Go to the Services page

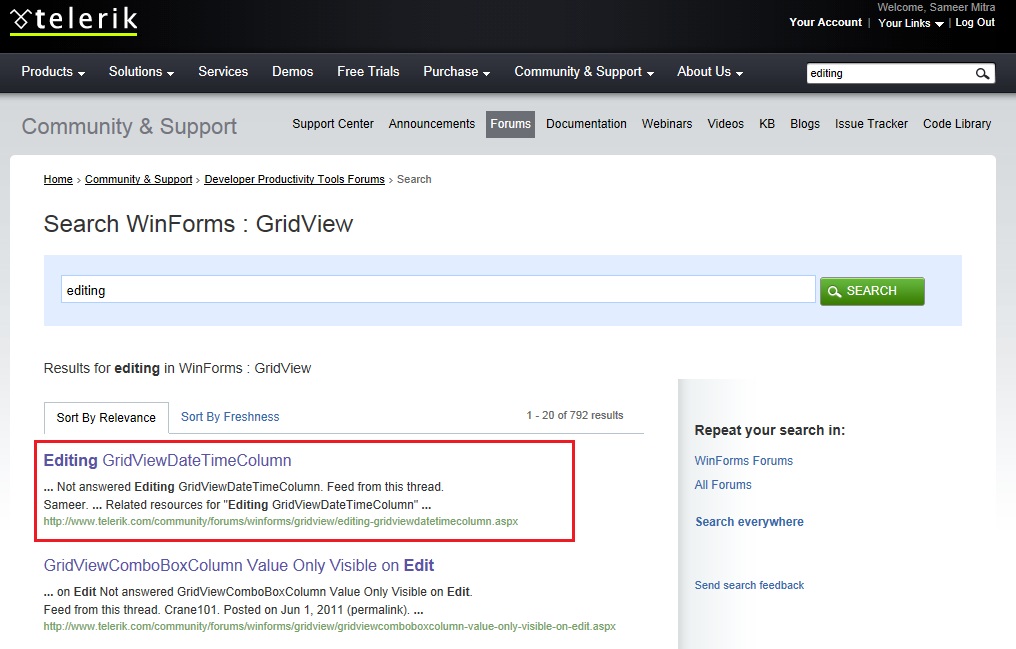pos(223,72)
